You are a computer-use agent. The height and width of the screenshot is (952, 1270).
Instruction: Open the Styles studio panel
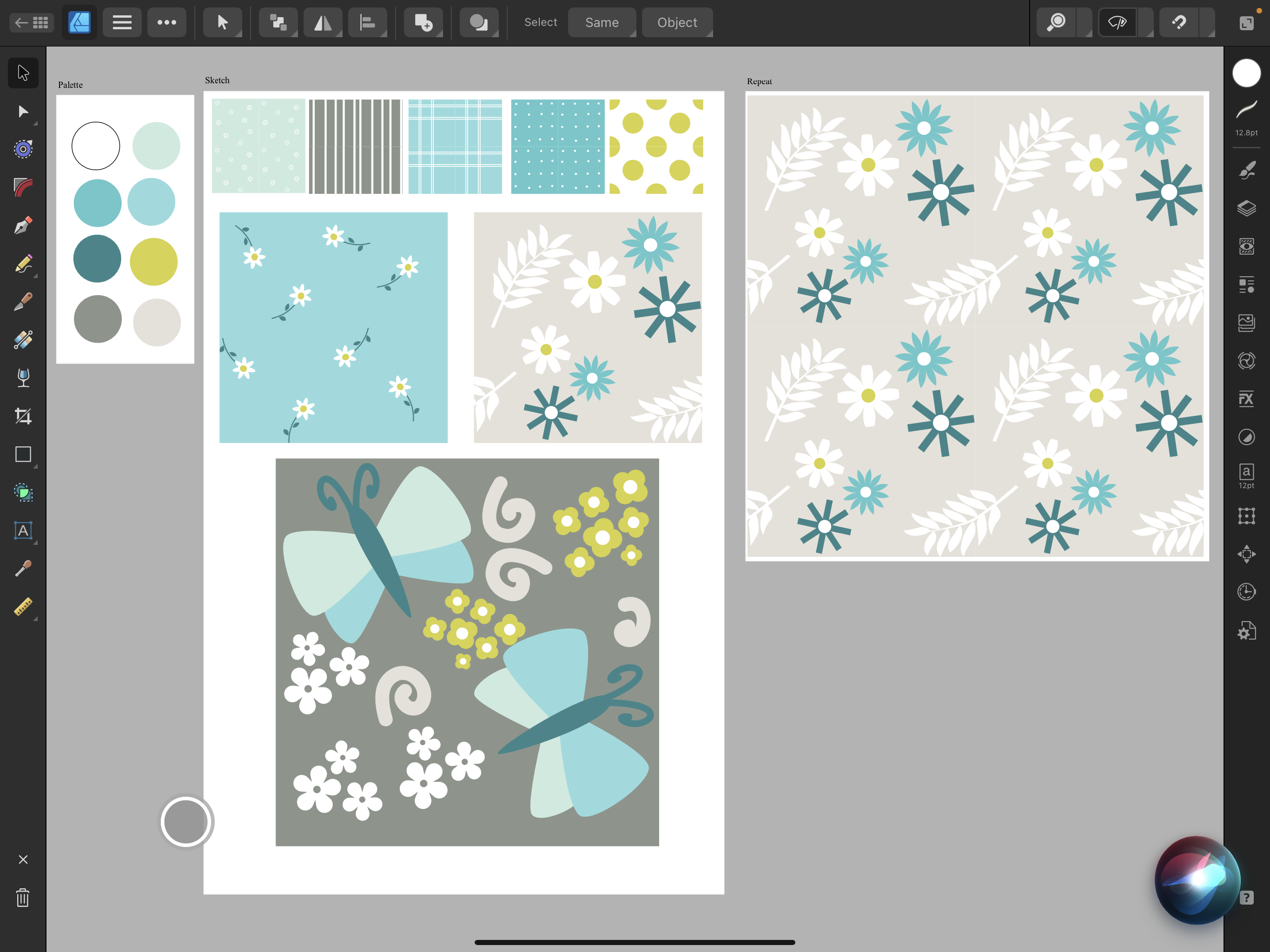point(1246,437)
